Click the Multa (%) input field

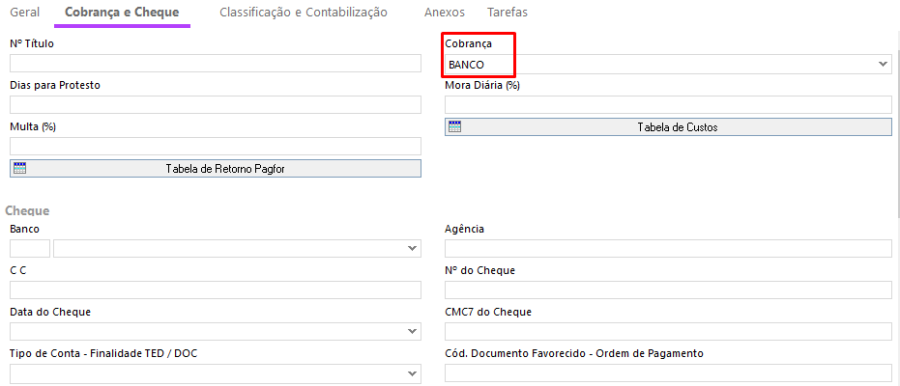point(215,146)
